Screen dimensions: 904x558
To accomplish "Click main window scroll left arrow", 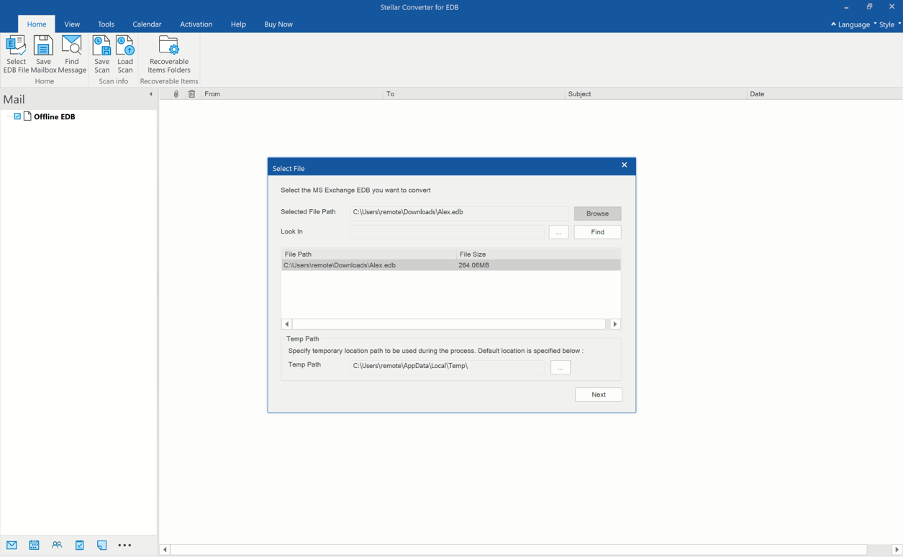I will (x=165, y=550).
